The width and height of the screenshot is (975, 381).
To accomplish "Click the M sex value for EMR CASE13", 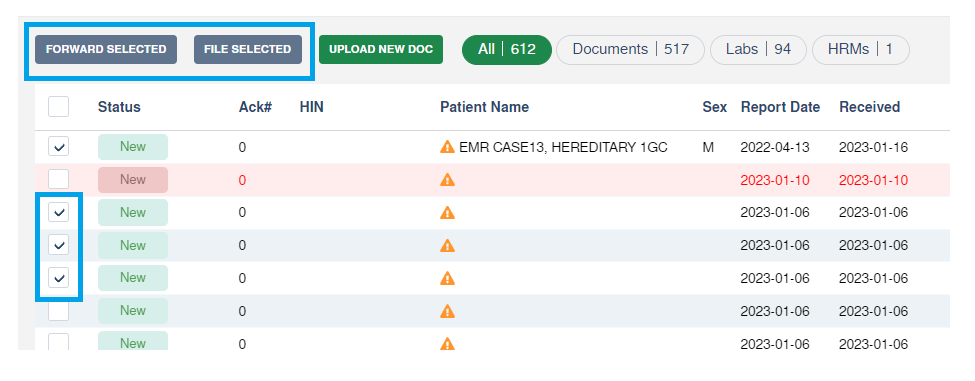I will [708, 147].
